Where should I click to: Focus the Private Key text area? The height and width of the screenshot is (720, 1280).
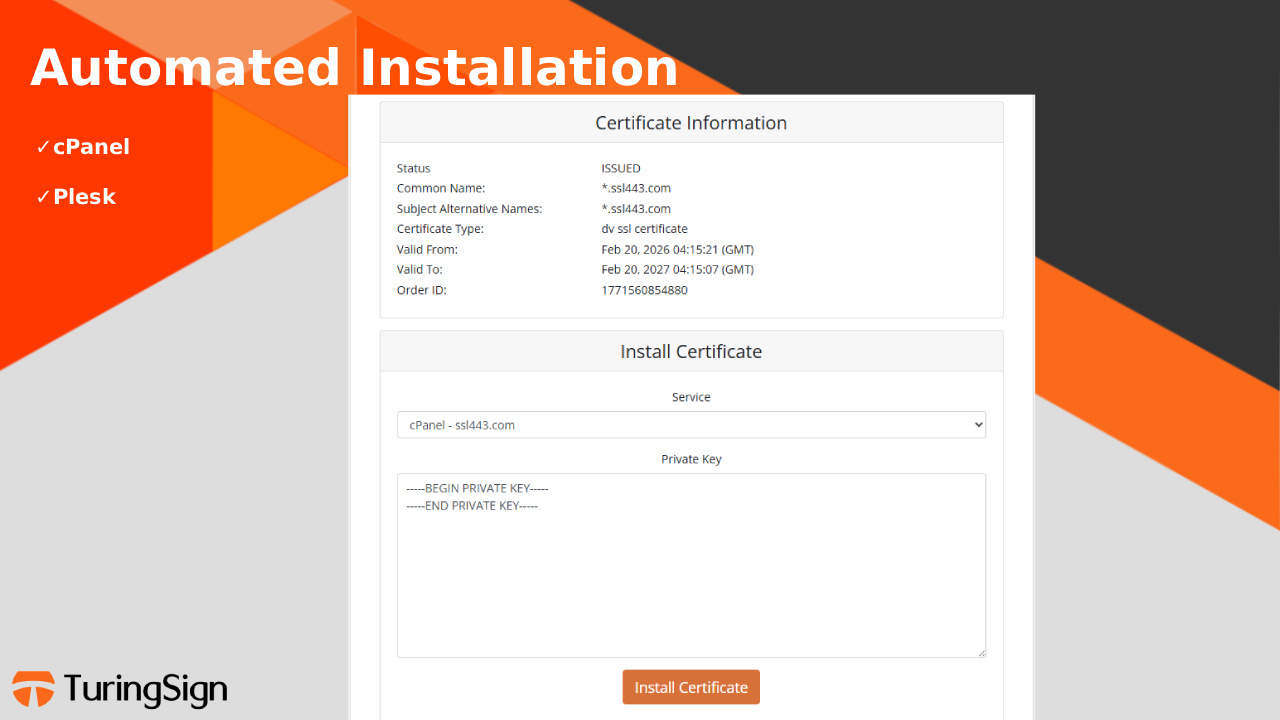point(691,565)
